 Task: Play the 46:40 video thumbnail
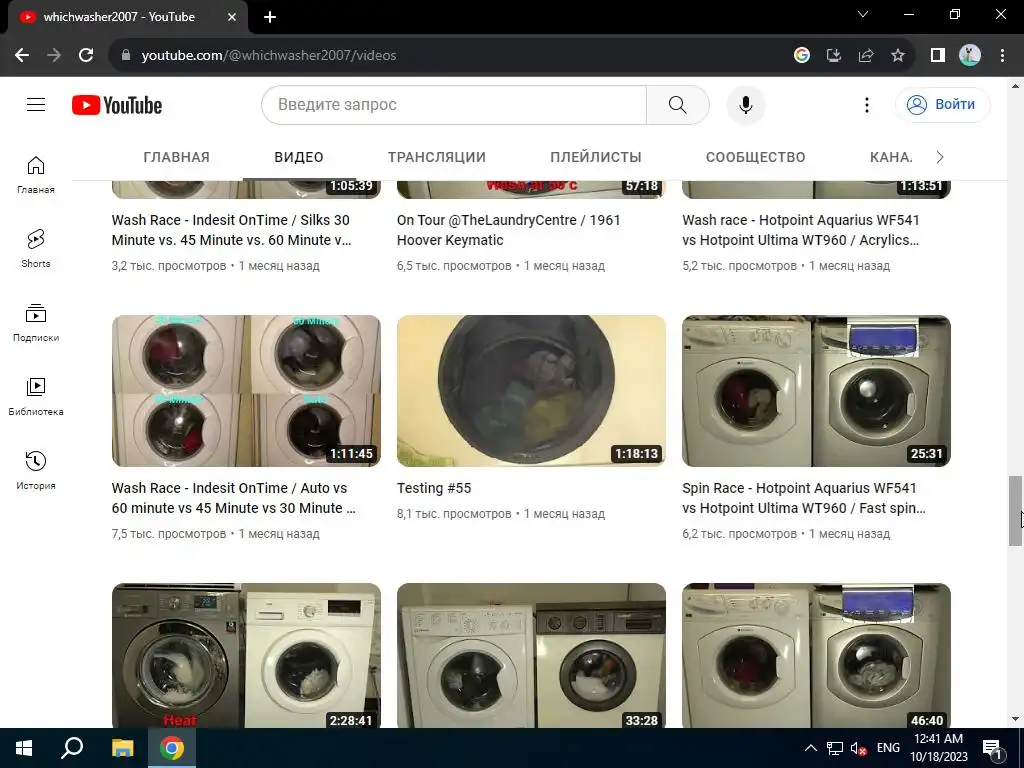tap(816, 656)
